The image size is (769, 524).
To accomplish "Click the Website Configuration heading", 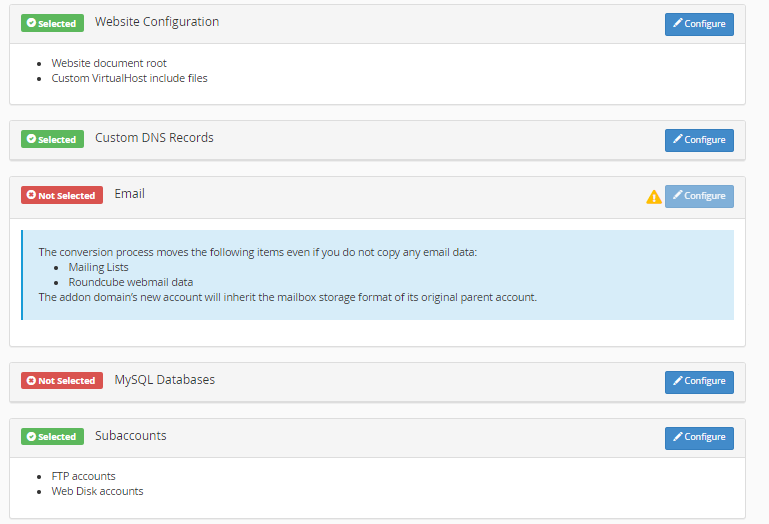I will click(x=157, y=22).
